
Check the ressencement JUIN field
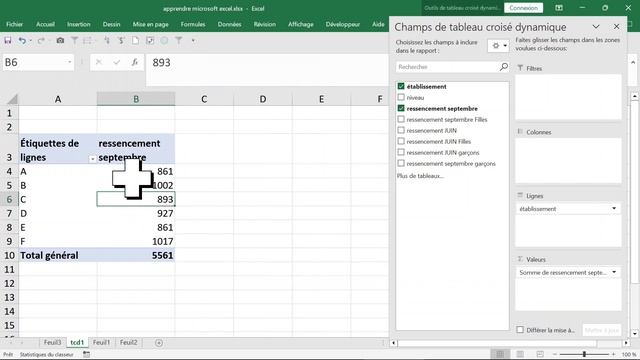401,130
